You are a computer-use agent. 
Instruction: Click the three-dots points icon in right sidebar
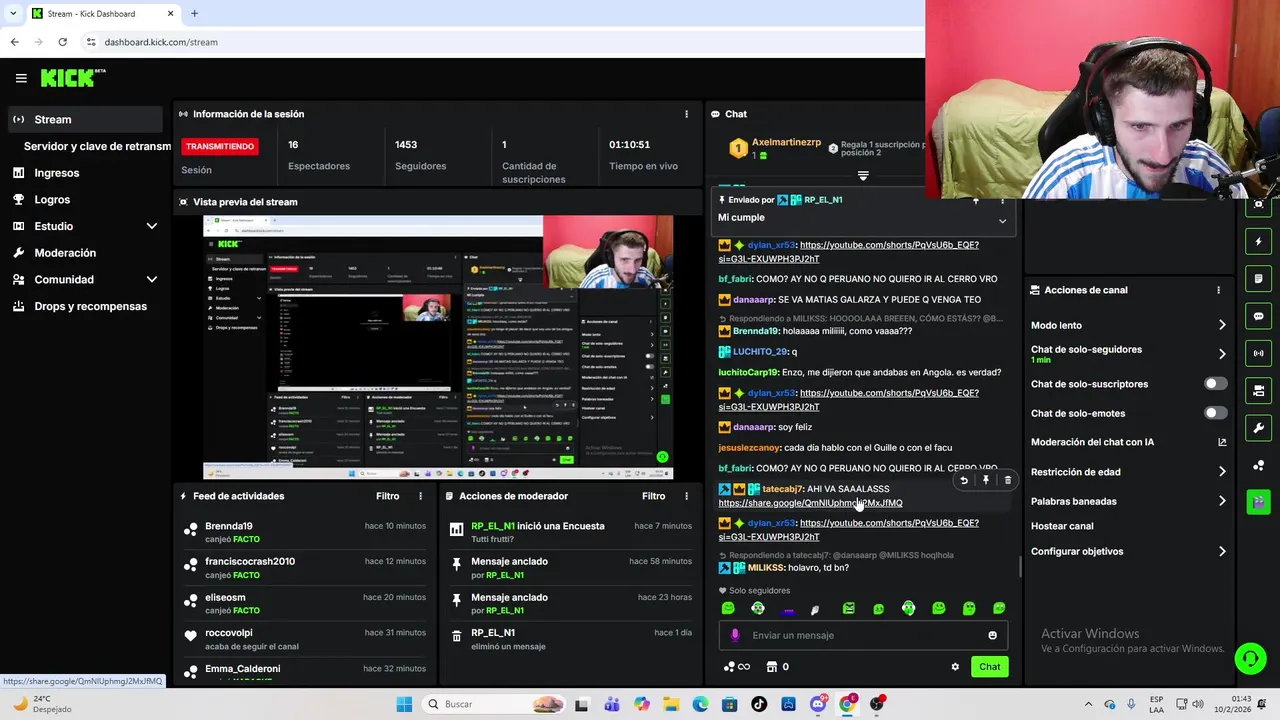1258,465
